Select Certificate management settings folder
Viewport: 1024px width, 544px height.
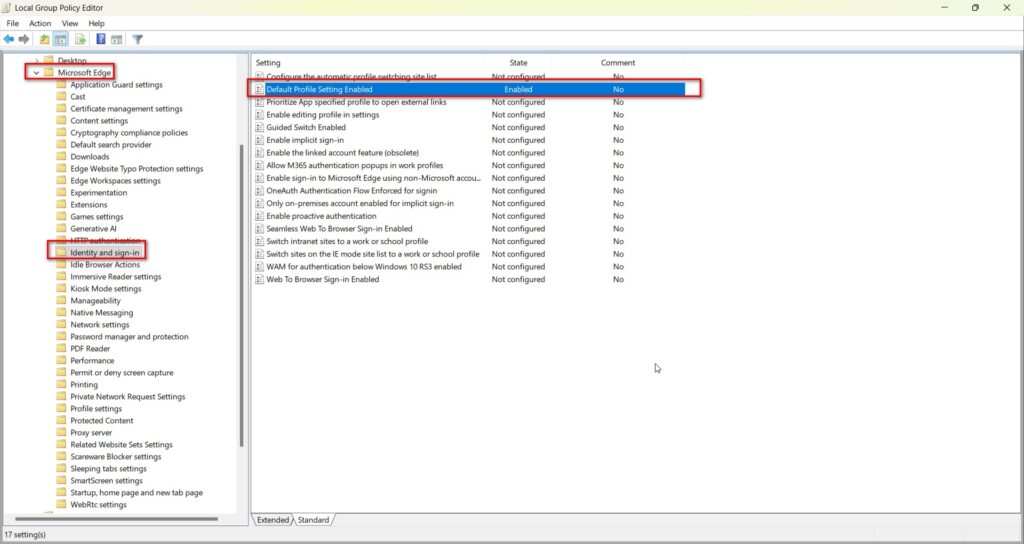[126, 108]
